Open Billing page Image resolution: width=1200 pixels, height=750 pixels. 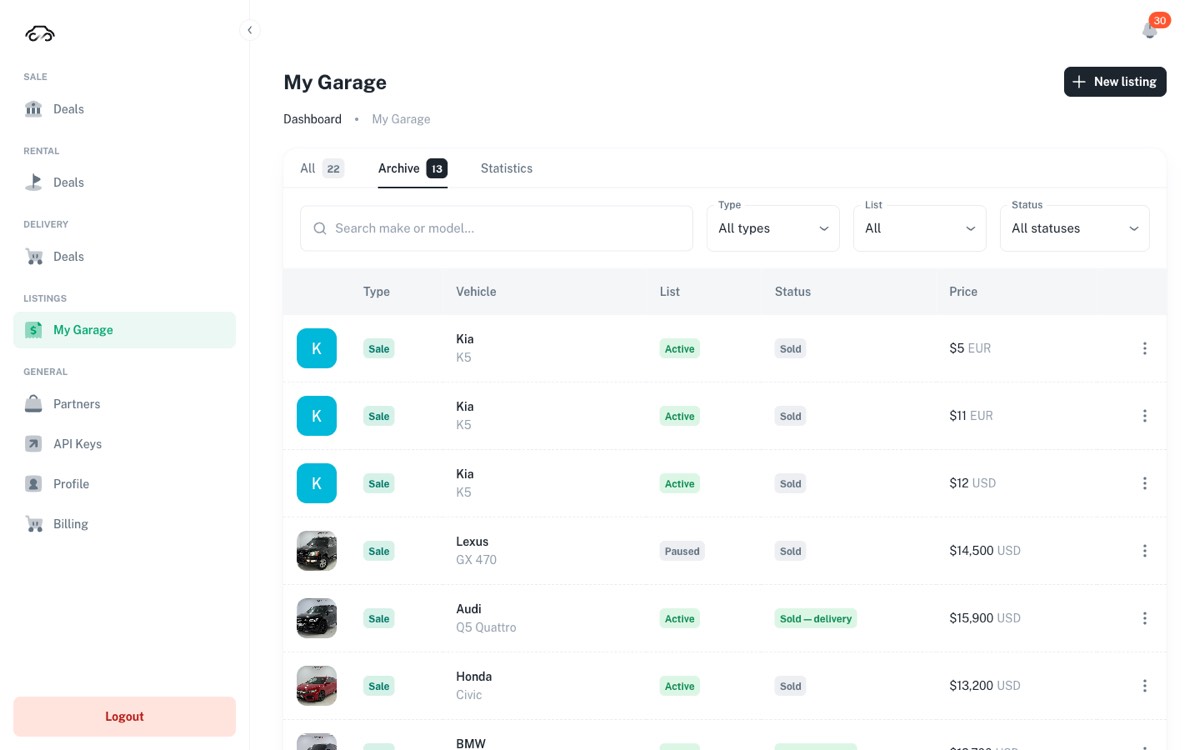pyautogui.click(x=125, y=524)
